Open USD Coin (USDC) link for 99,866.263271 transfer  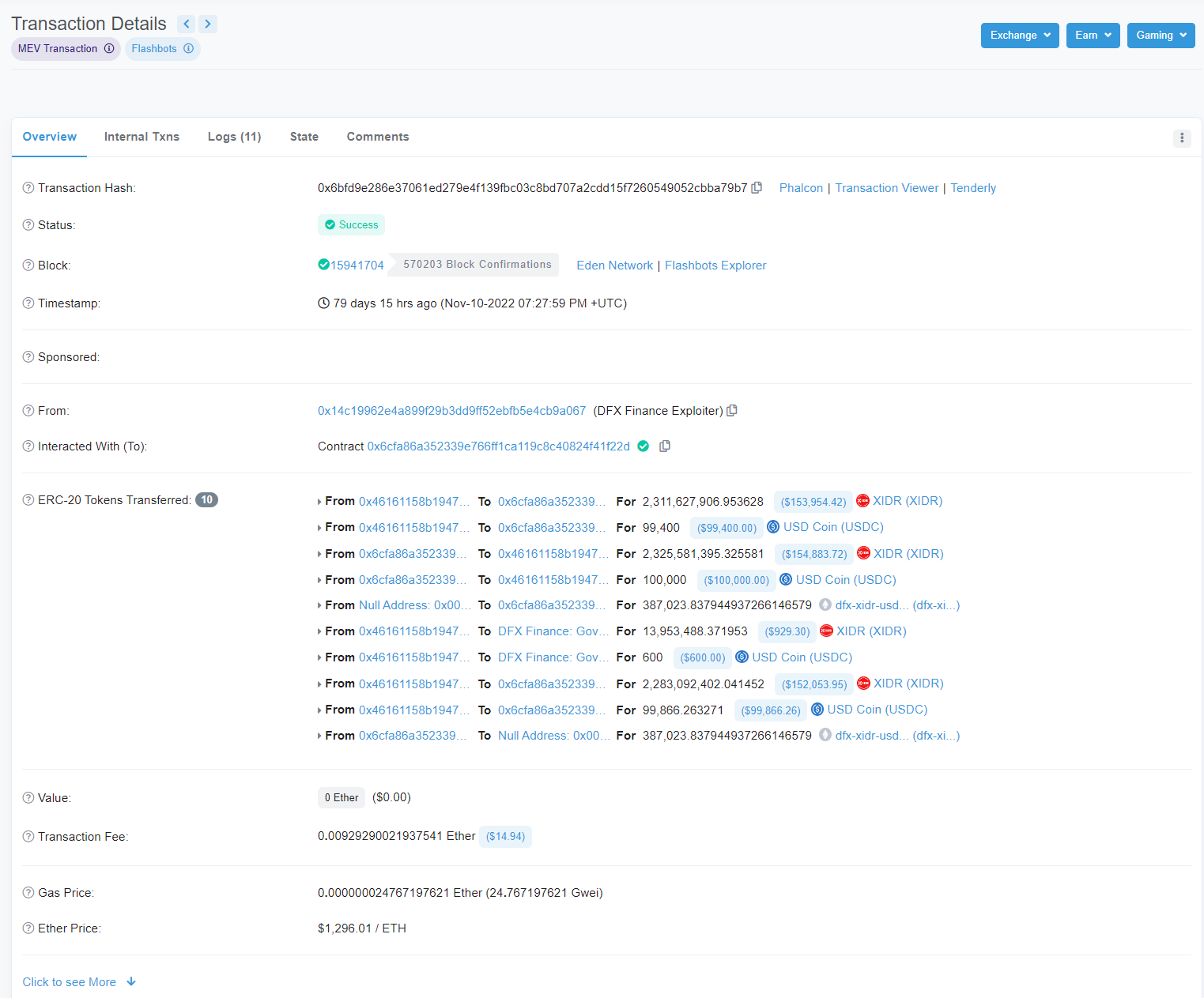point(878,710)
